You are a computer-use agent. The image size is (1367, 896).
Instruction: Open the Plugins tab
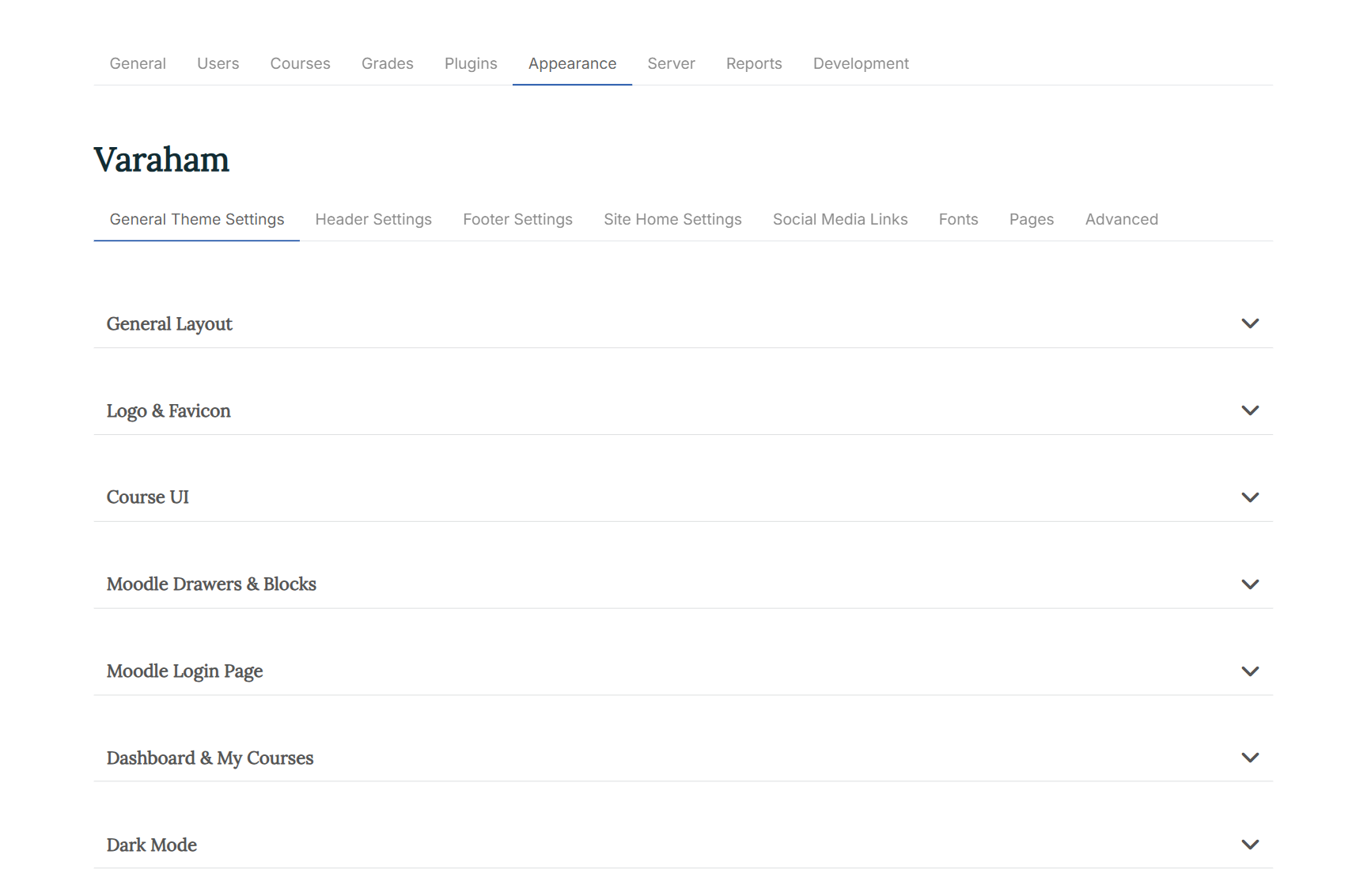tap(471, 63)
